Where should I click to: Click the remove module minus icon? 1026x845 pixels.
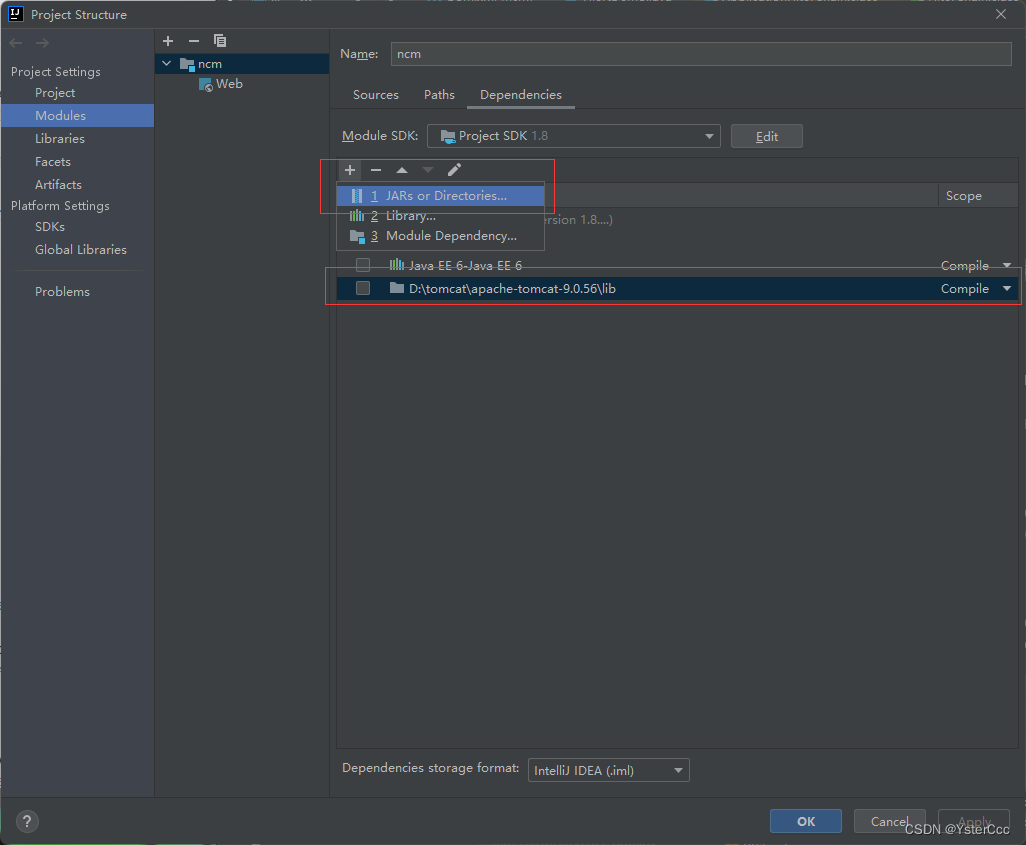pos(194,41)
